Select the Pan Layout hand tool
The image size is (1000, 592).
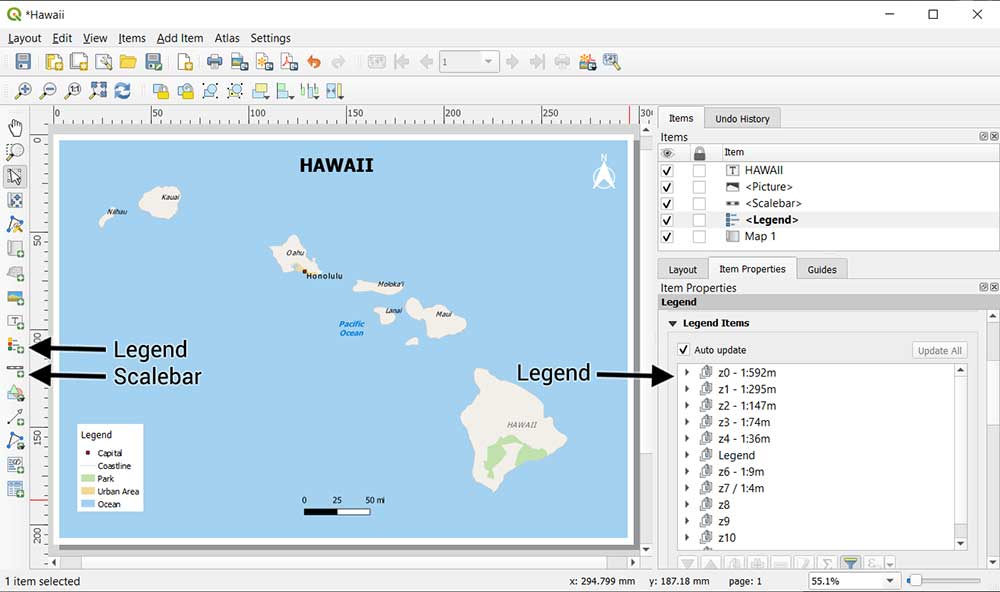15,128
